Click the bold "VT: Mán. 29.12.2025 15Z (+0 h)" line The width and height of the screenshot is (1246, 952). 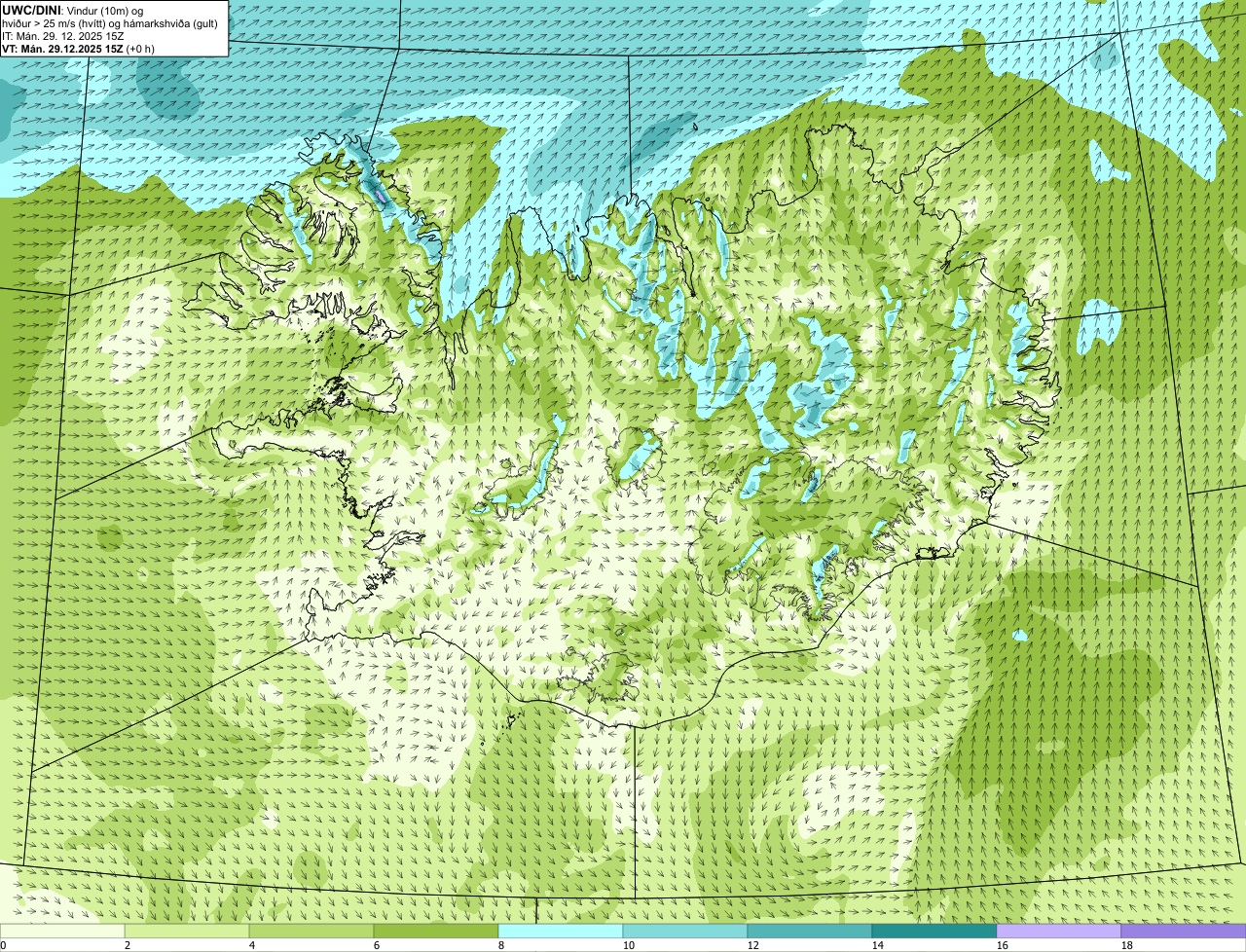(78, 49)
